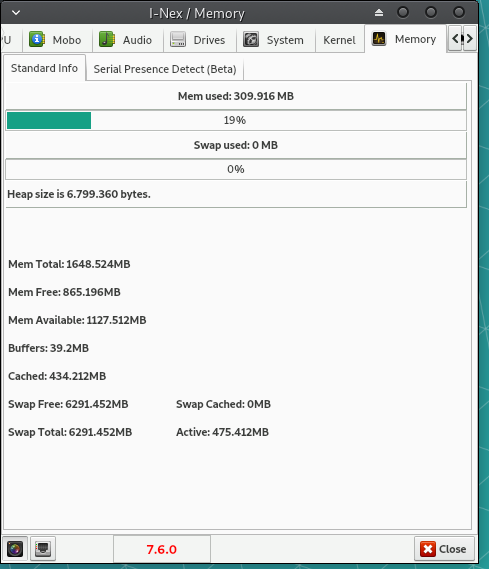The width and height of the screenshot is (489, 569).
Task: Click 'Heap size is 6.799.360 bytes.' text
Action: 79,194
